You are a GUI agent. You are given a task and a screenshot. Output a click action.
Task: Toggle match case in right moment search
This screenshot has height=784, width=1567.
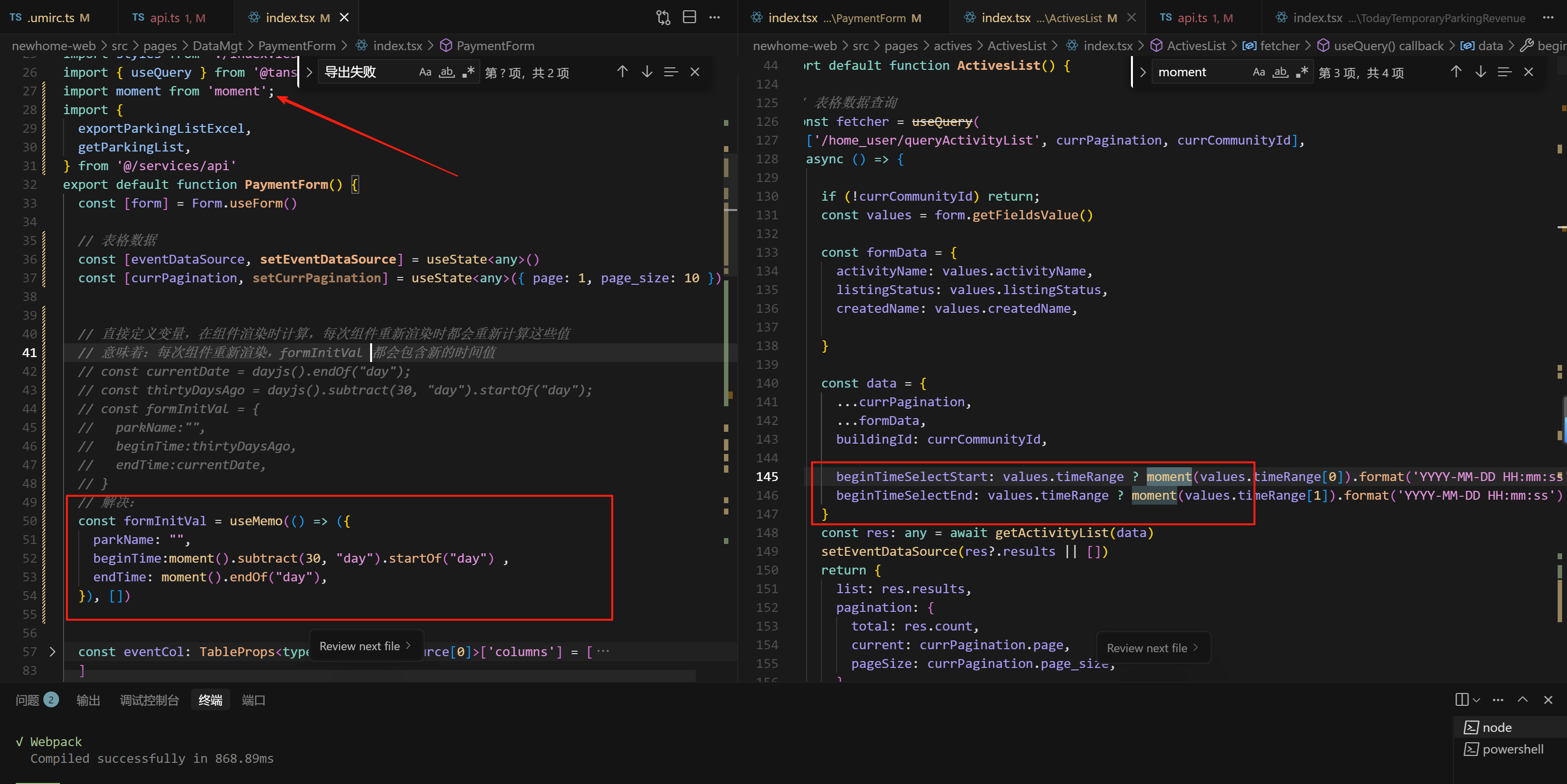pyautogui.click(x=1259, y=72)
